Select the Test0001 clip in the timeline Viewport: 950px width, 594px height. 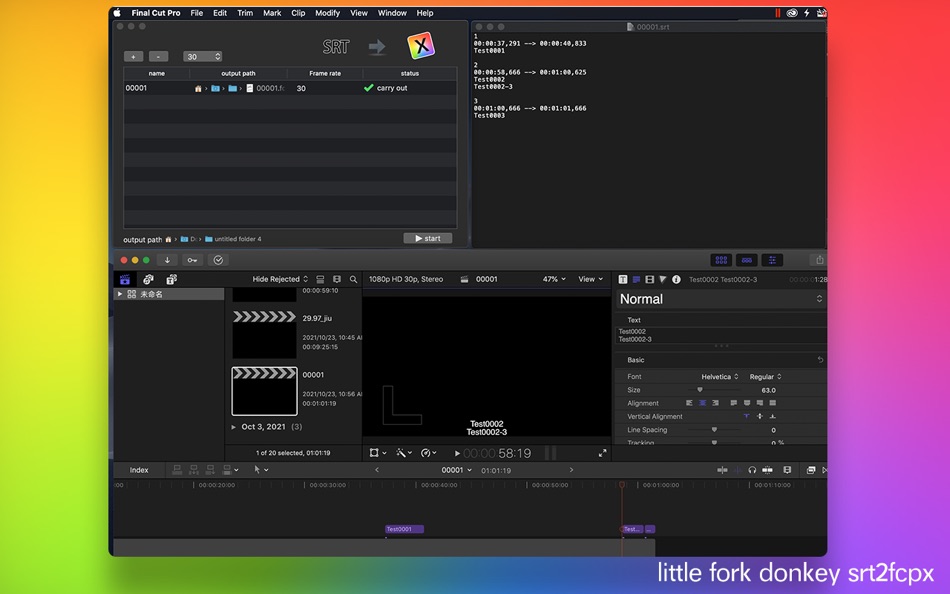(x=402, y=529)
